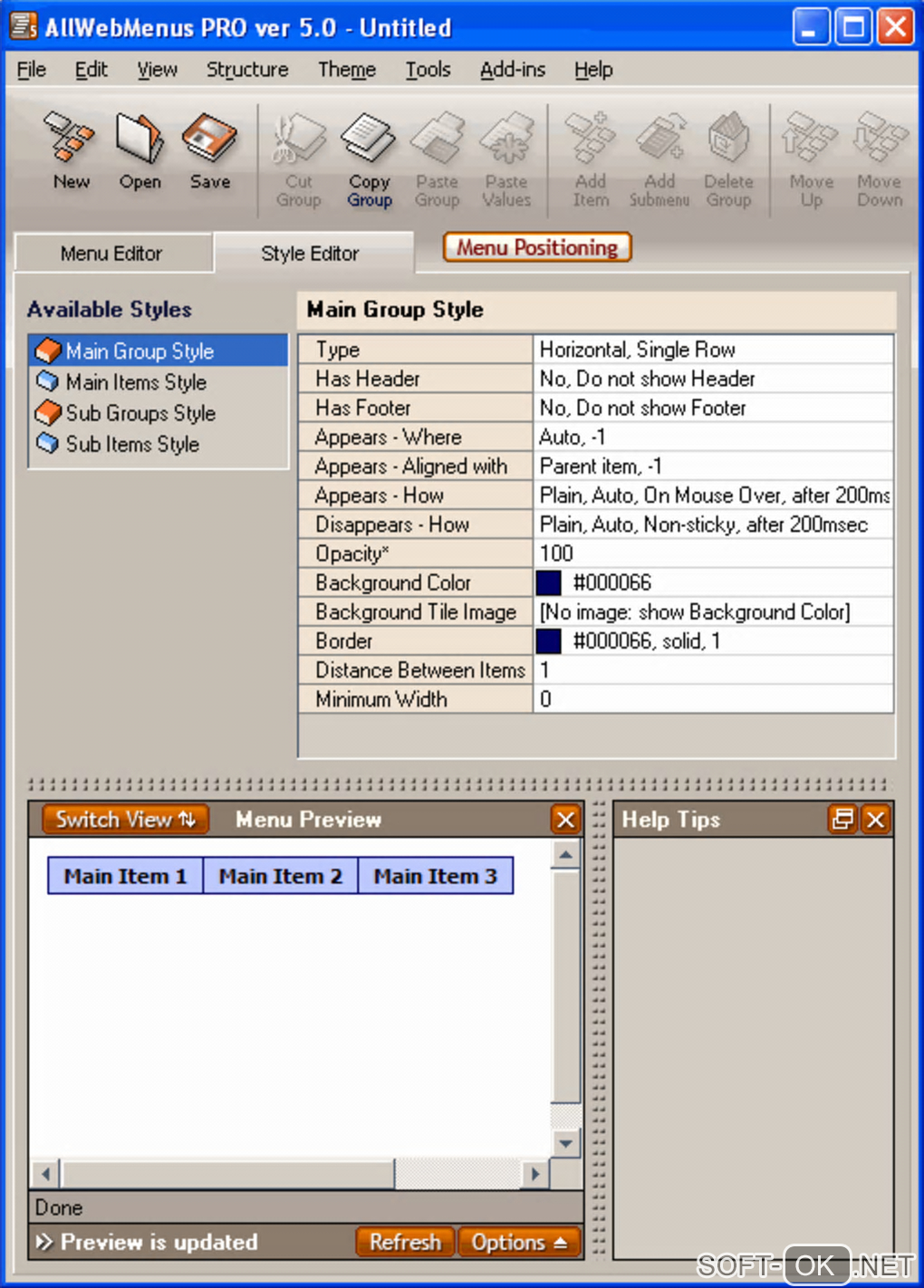924x1288 pixels.
Task: Switch to the Style Editor tab
Action: point(313,253)
